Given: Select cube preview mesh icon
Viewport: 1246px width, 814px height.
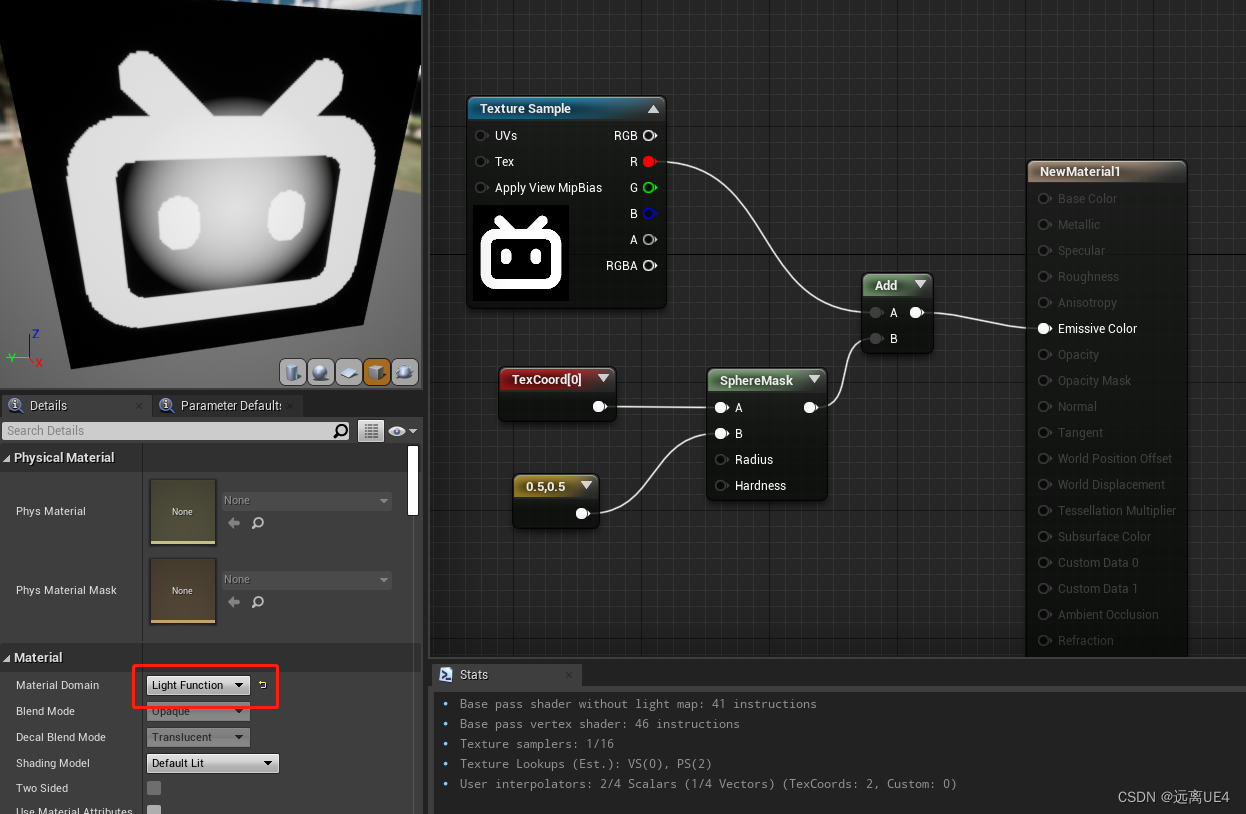Looking at the screenshot, I should tap(377, 372).
